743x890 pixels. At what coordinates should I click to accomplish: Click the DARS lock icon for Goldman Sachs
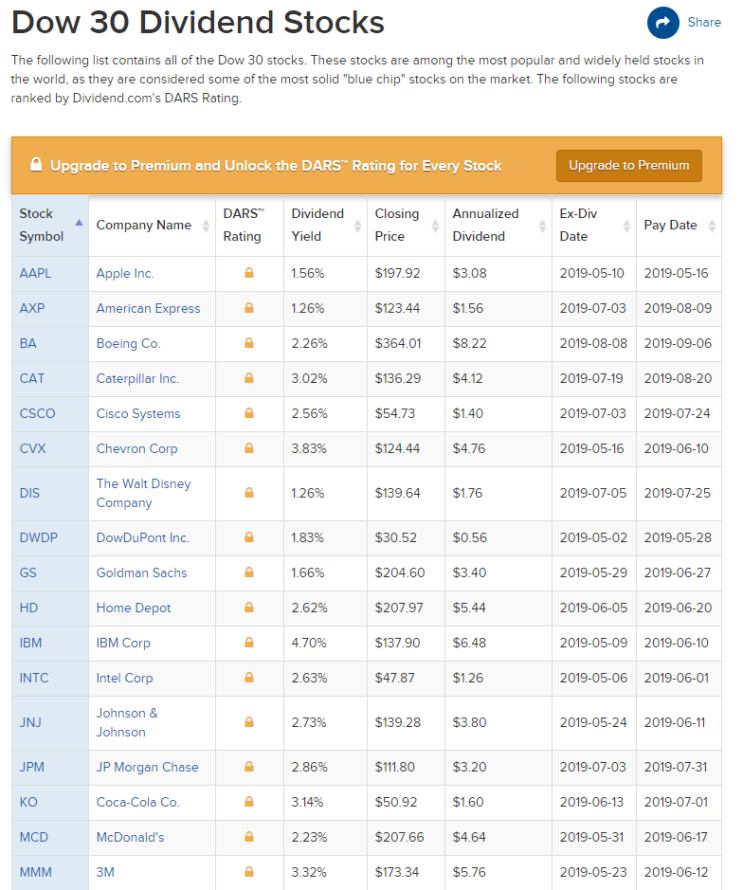click(249, 572)
